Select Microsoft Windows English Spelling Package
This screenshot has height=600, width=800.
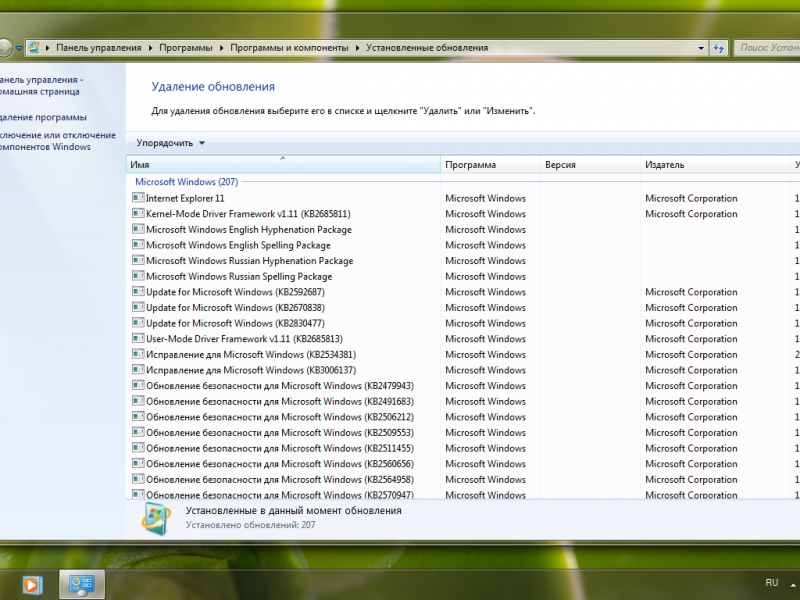point(238,245)
